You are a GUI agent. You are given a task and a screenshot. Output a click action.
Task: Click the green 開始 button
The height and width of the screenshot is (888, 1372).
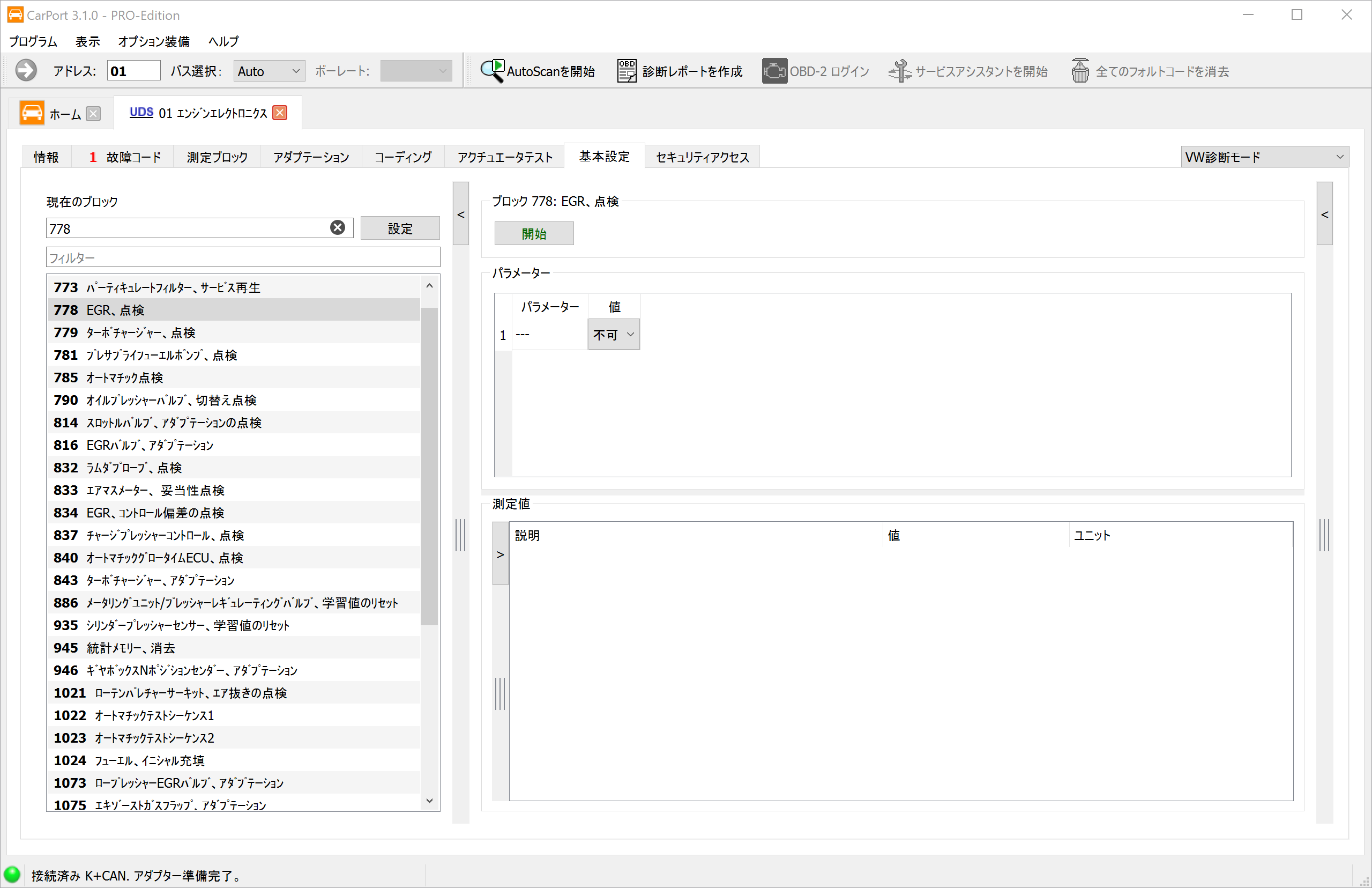534,234
